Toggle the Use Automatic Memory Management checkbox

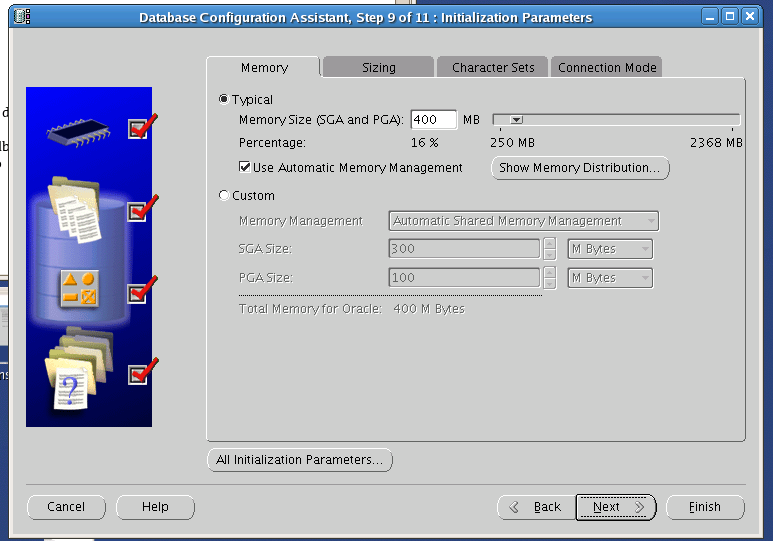(x=245, y=167)
